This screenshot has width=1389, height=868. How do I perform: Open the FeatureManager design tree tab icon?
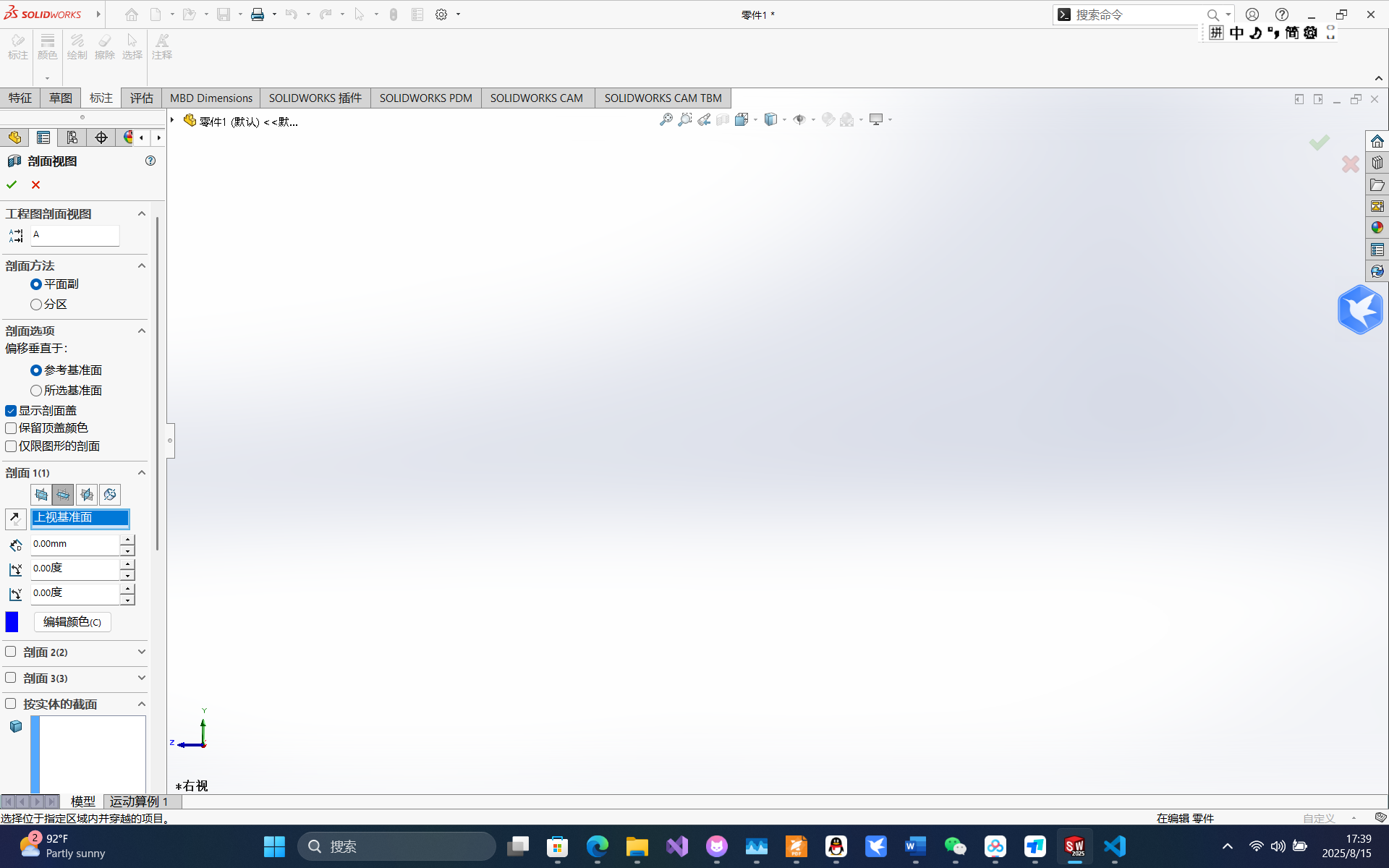pyautogui.click(x=14, y=137)
